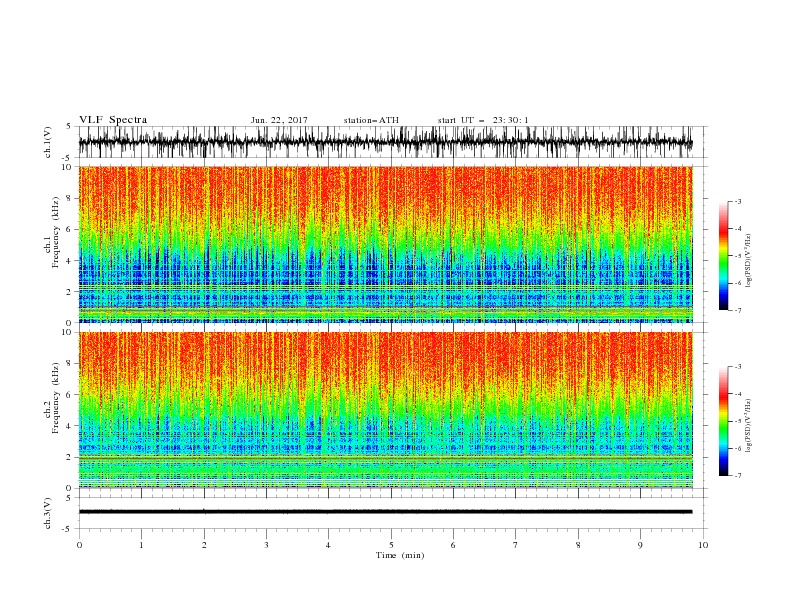Click the "8" frequency tick of the ch.1 spectrogram
792x612 pixels.
[70, 198]
